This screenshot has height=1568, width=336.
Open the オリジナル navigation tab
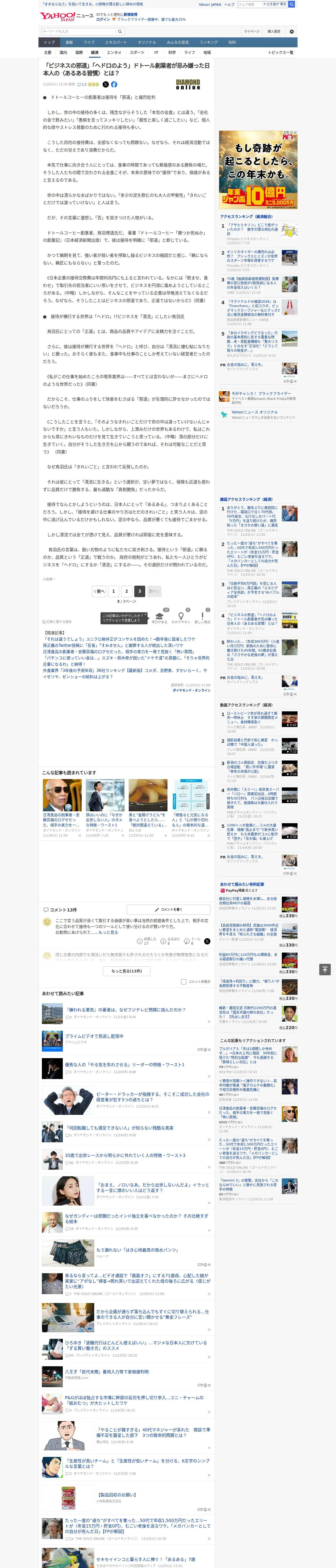(x=147, y=43)
